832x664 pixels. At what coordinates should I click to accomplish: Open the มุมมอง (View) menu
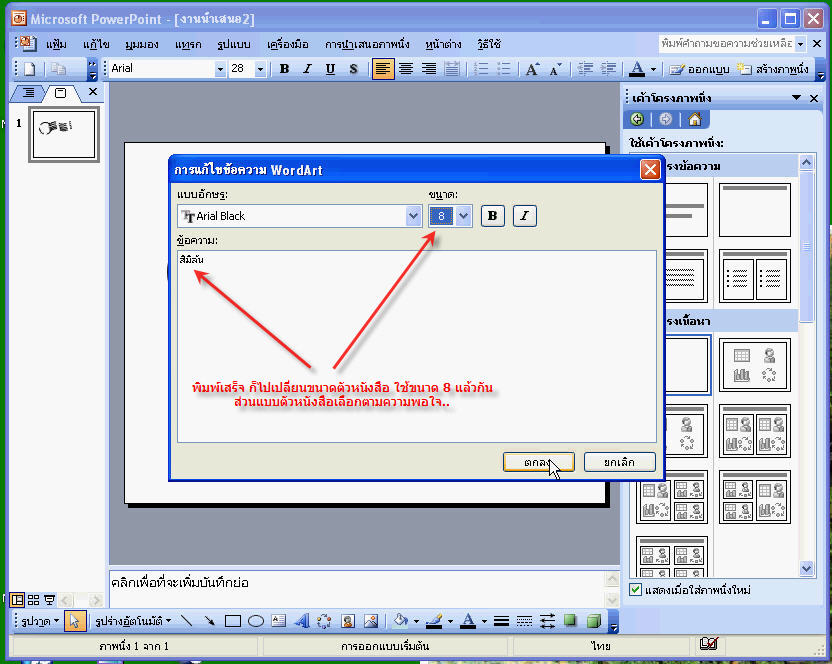click(142, 44)
